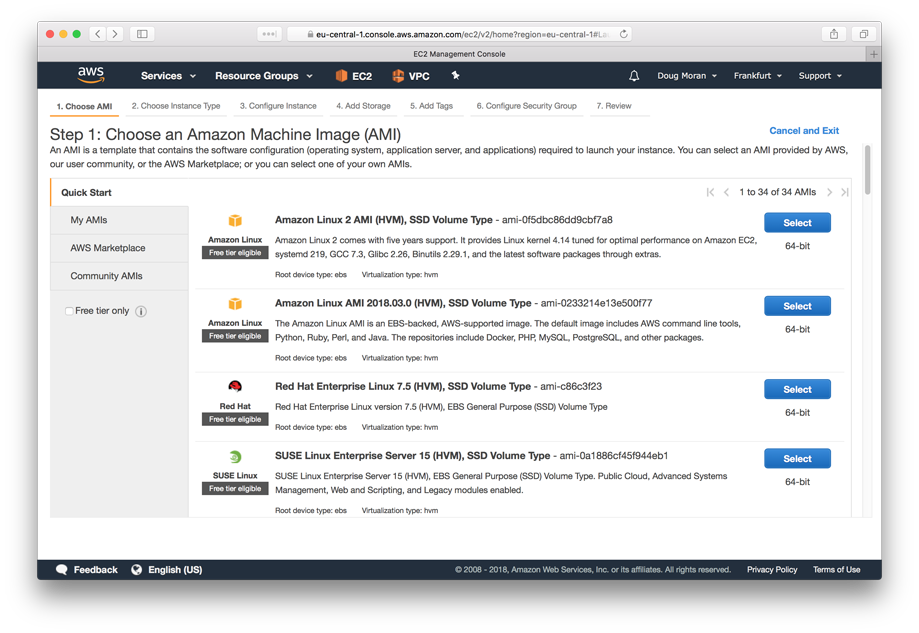Click the Amazon Linux 2 AMI title text
Image resolution: width=919 pixels, height=633 pixels.
pyautogui.click(x=383, y=220)
